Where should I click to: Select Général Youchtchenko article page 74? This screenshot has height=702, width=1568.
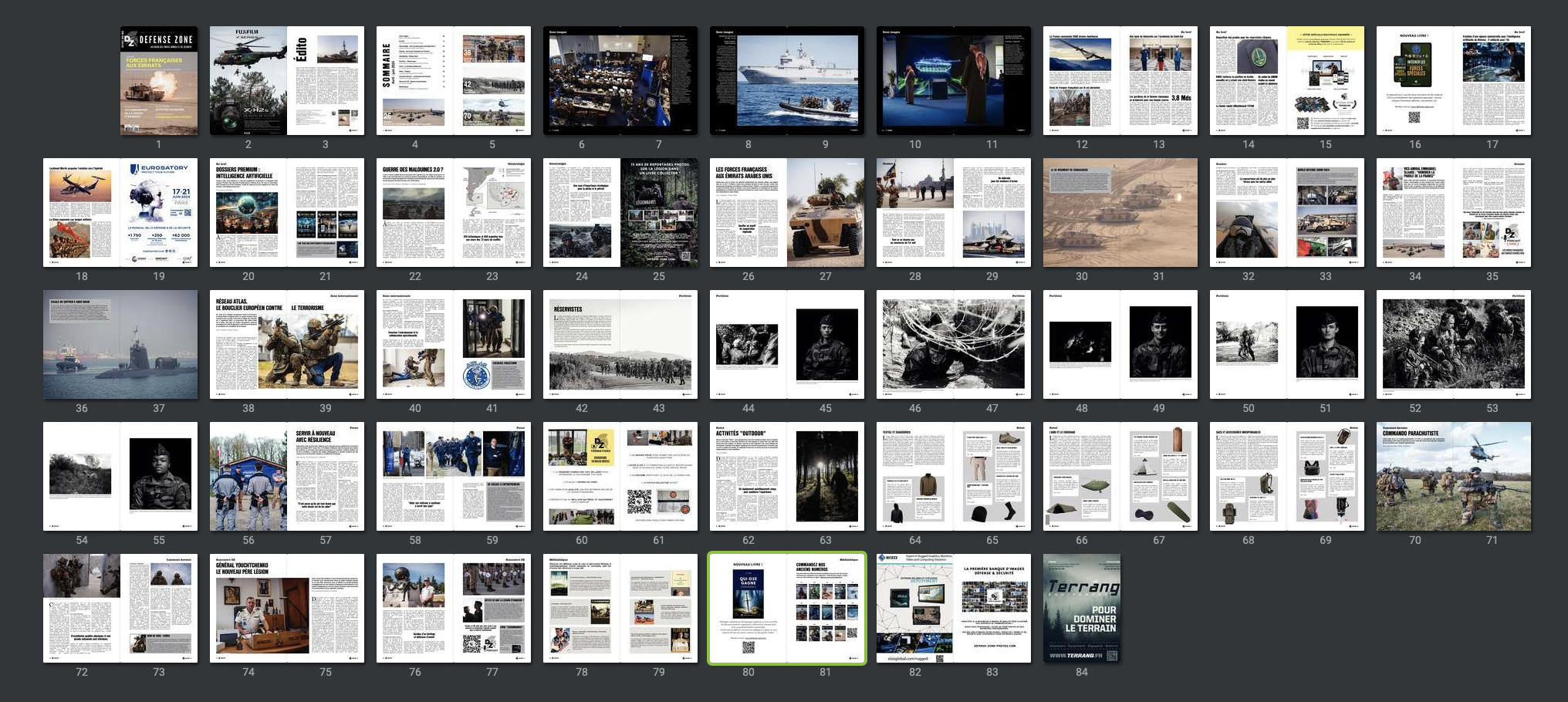click(248, 609)
